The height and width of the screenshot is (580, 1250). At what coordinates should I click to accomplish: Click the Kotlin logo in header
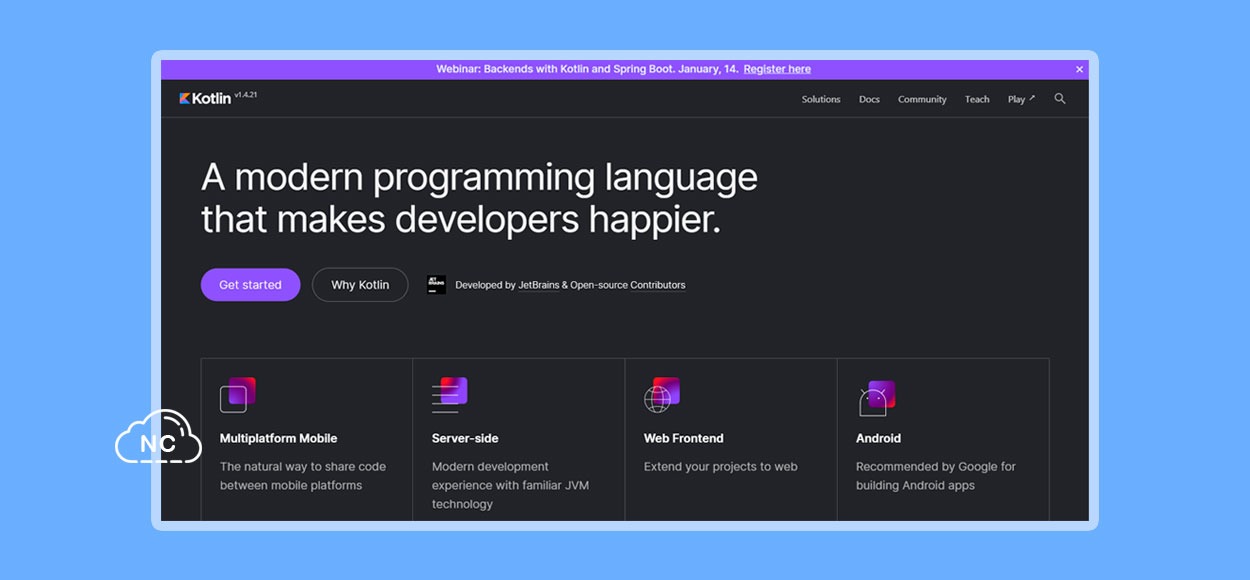(x=205, y=98)
